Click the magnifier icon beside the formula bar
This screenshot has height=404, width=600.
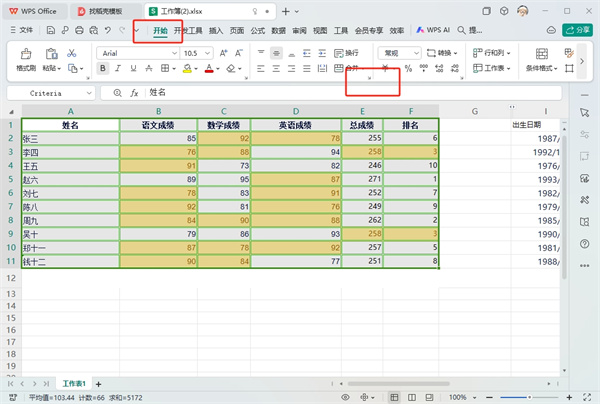pyautogui.click(x=117, y=92)
